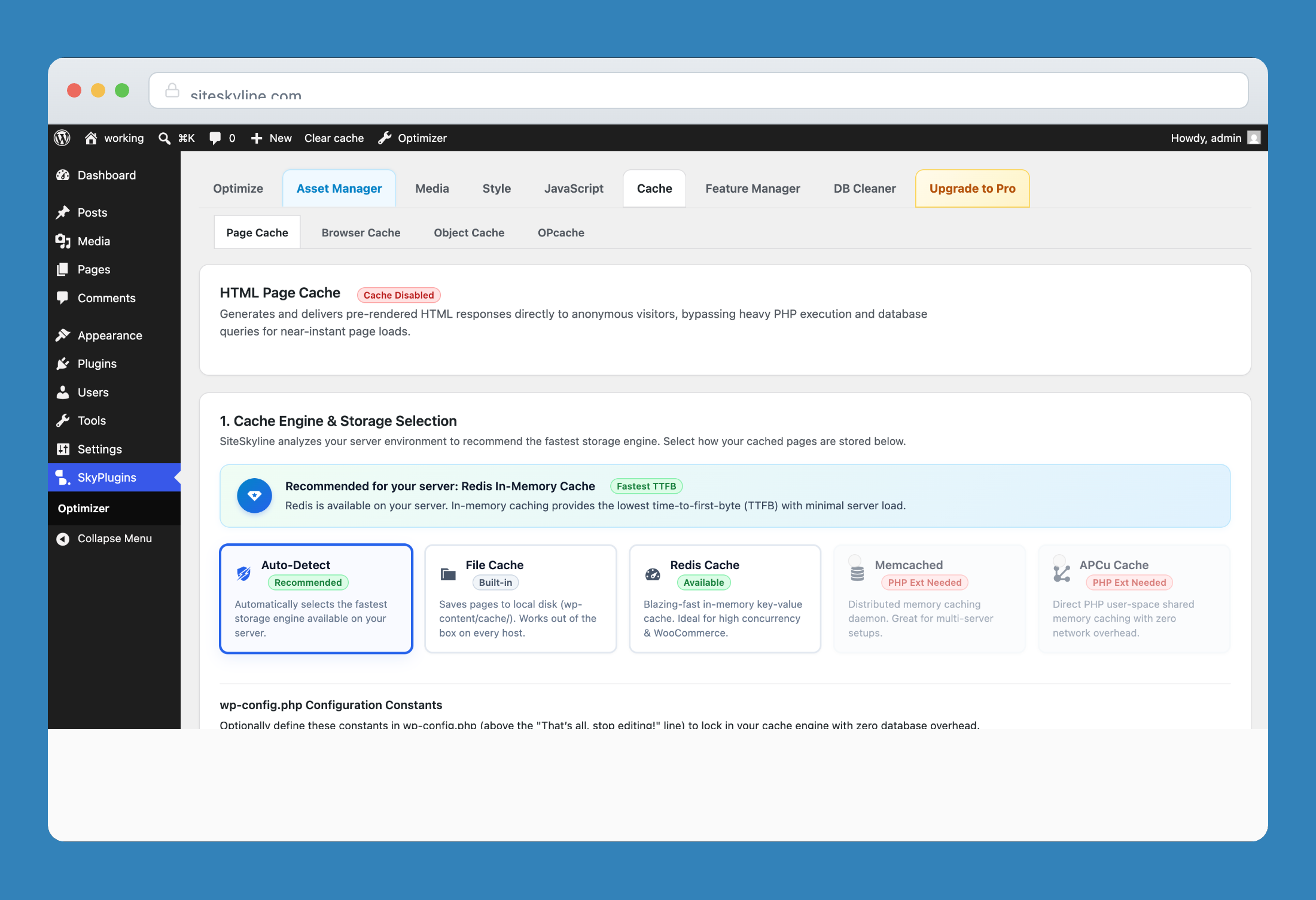This screenshot has width=1316, height=900.
Task: Click the Redis Cache gauge icon
Action: click(653, 574)
